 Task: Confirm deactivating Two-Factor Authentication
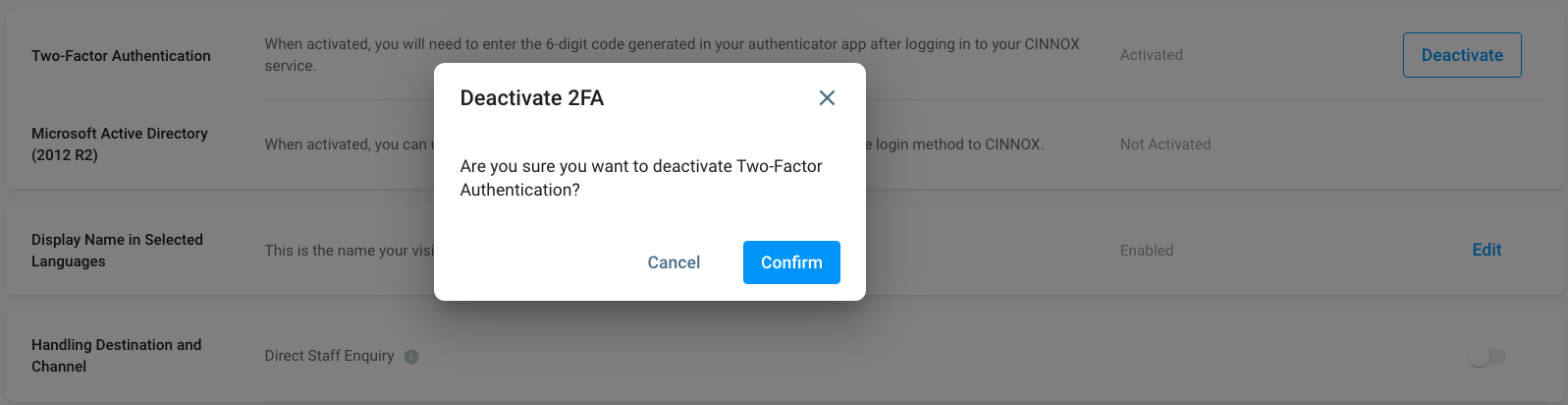tap(791, 262)
